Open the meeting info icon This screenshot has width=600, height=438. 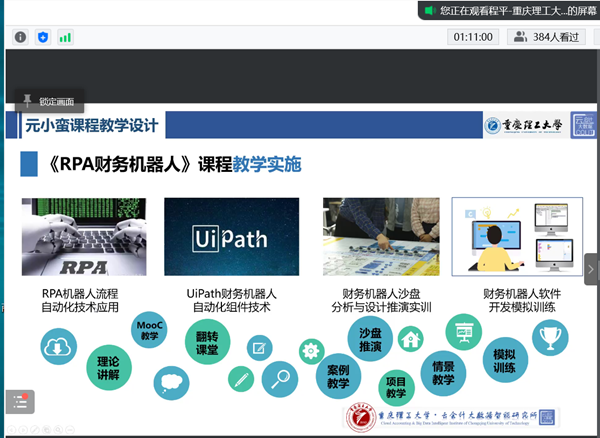[20, 37]
